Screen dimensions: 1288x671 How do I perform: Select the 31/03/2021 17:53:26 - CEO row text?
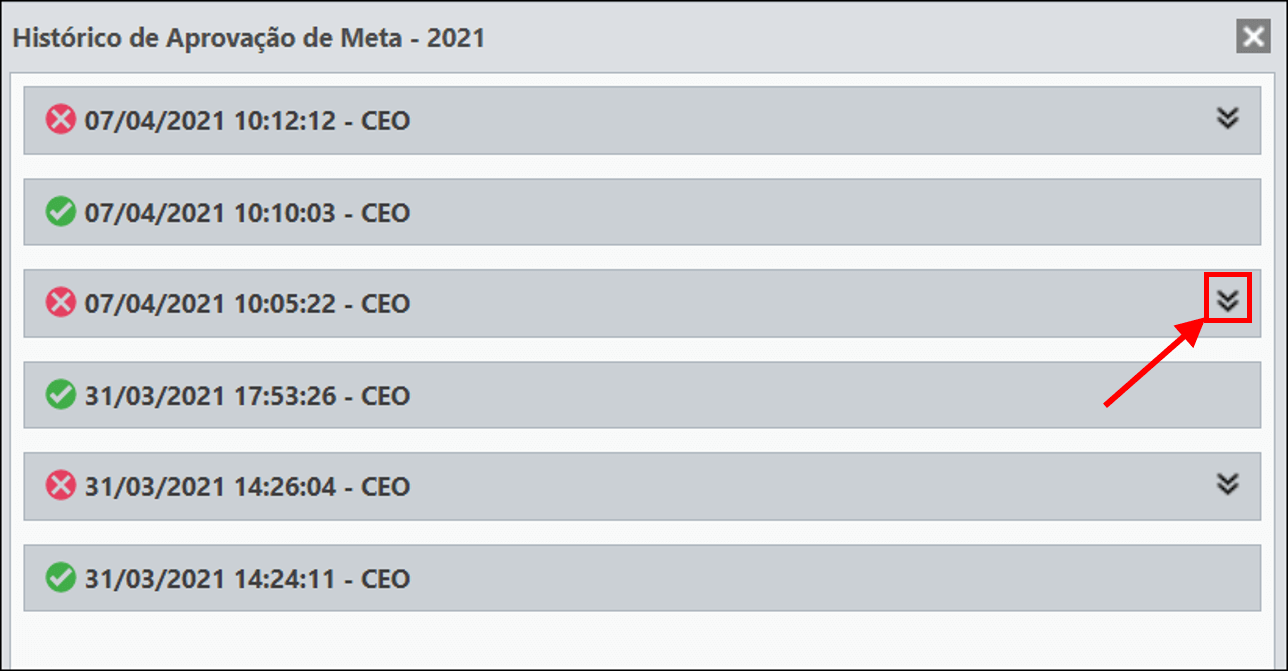(x=247, y=396)
